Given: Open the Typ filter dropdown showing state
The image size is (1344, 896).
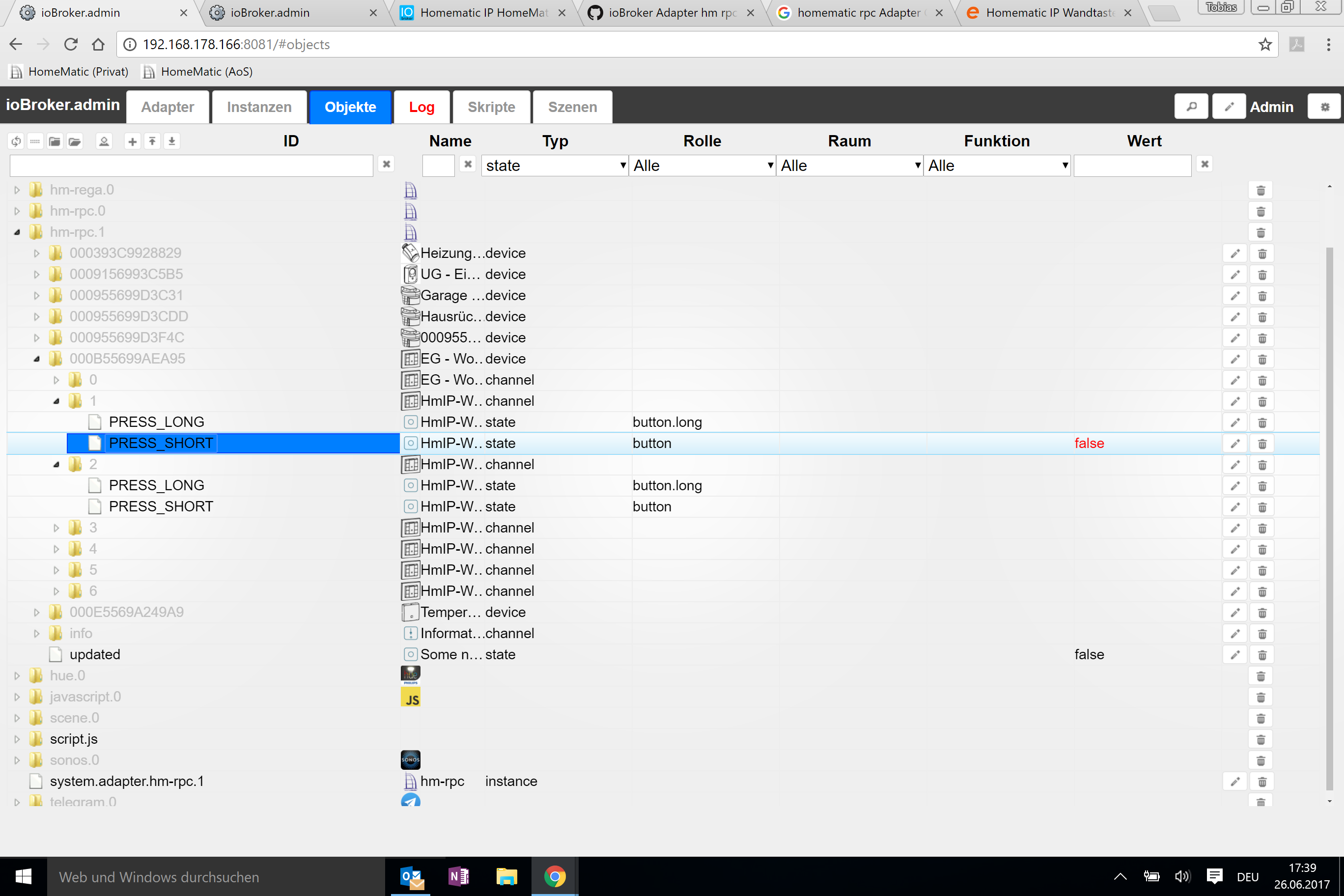Looking at the screenshot, I should (x=554, y=166).
